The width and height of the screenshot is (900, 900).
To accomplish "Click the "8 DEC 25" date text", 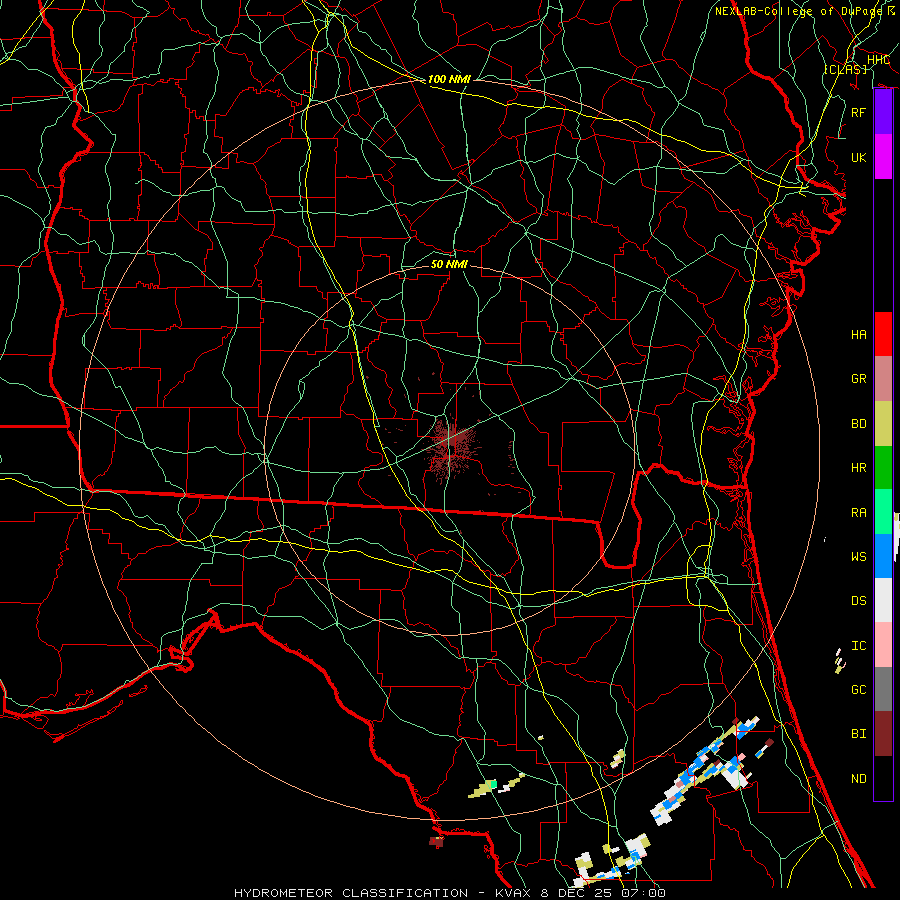I will [575, 893].
